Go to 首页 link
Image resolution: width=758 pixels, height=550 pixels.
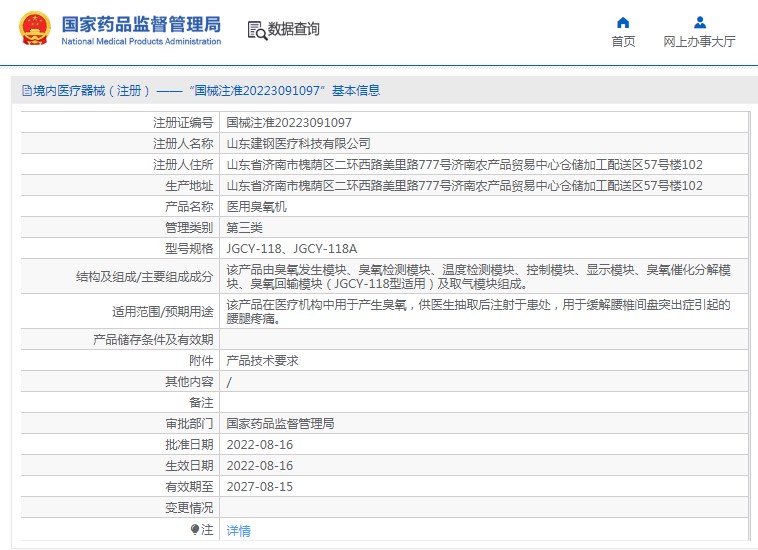tap(623, 42)
